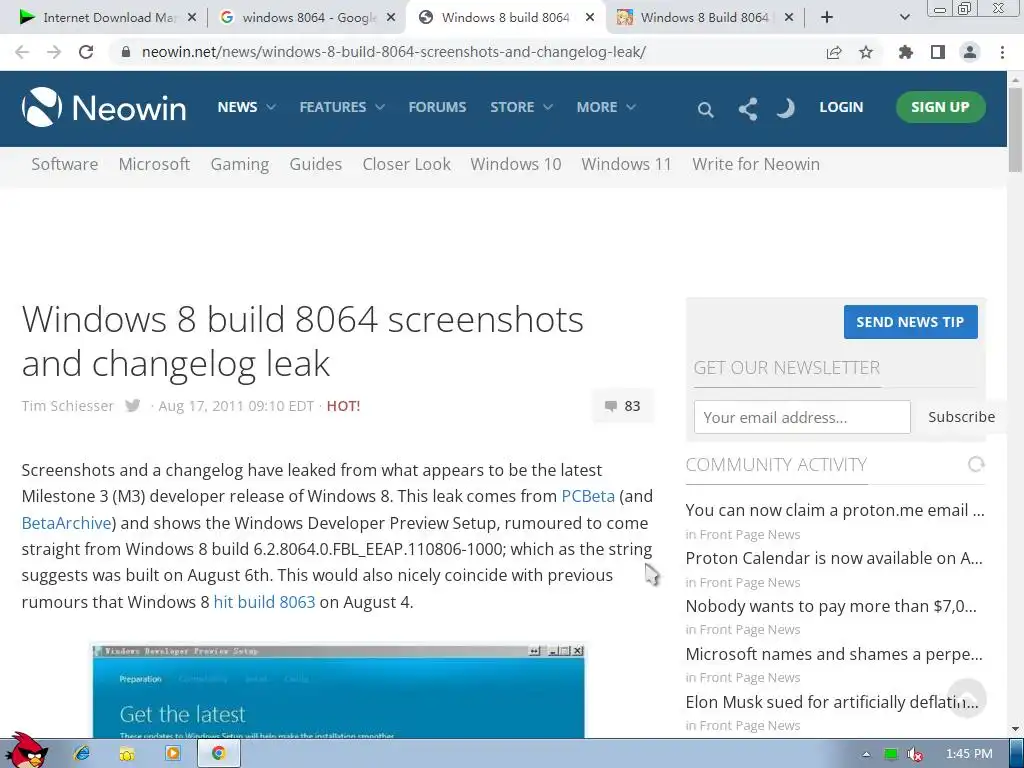Expand the MORE dropdown menu
1024x768 pixels.
(605, 107)
